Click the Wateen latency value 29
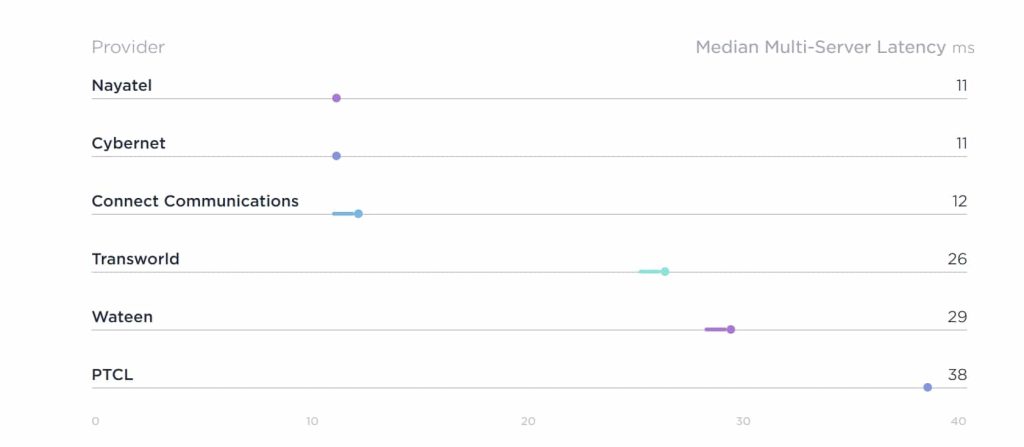1024x447 pixels. [x=957, y=317]
